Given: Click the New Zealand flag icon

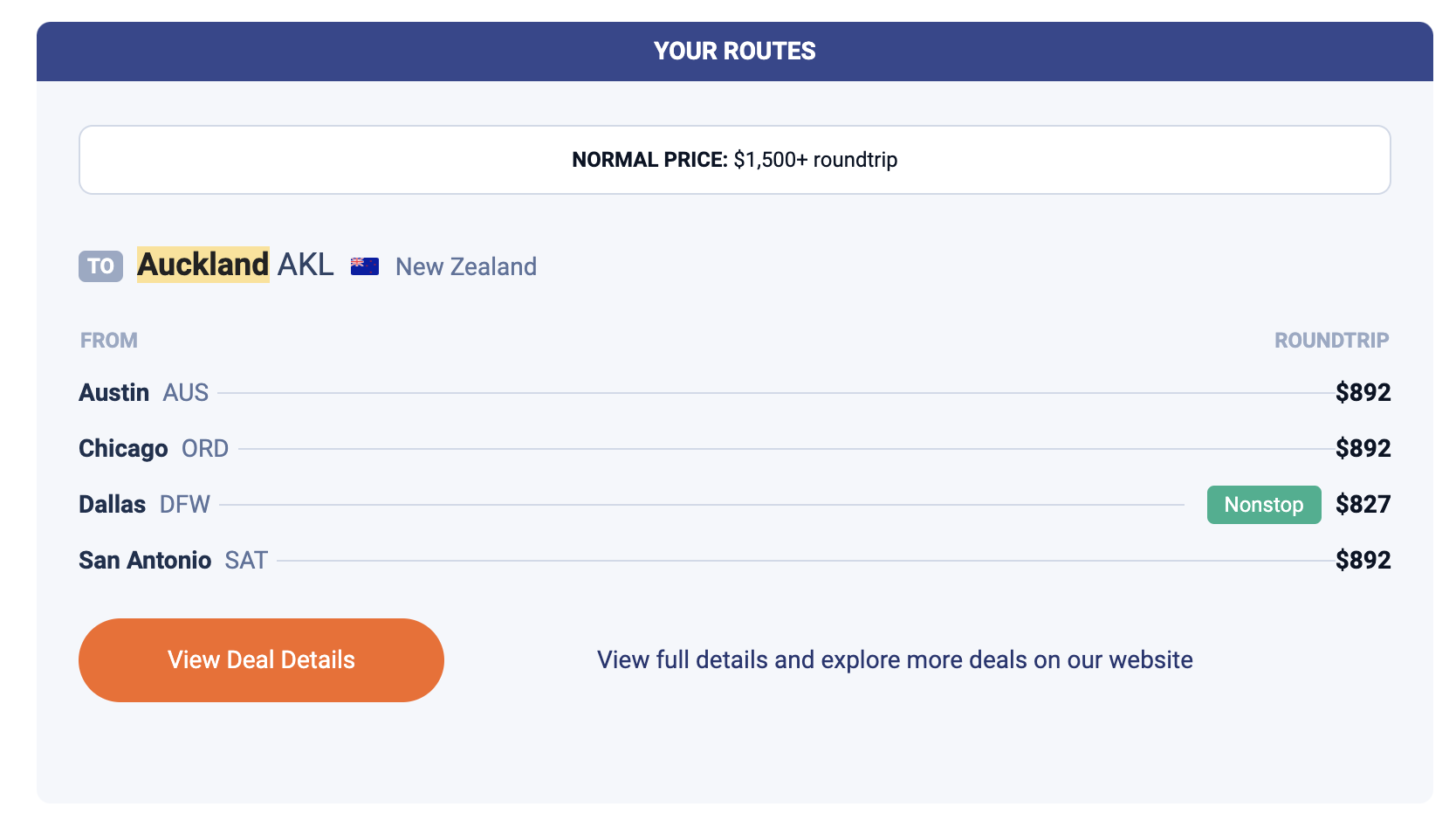Looking at the screenshot, I should tap(365, 266).
